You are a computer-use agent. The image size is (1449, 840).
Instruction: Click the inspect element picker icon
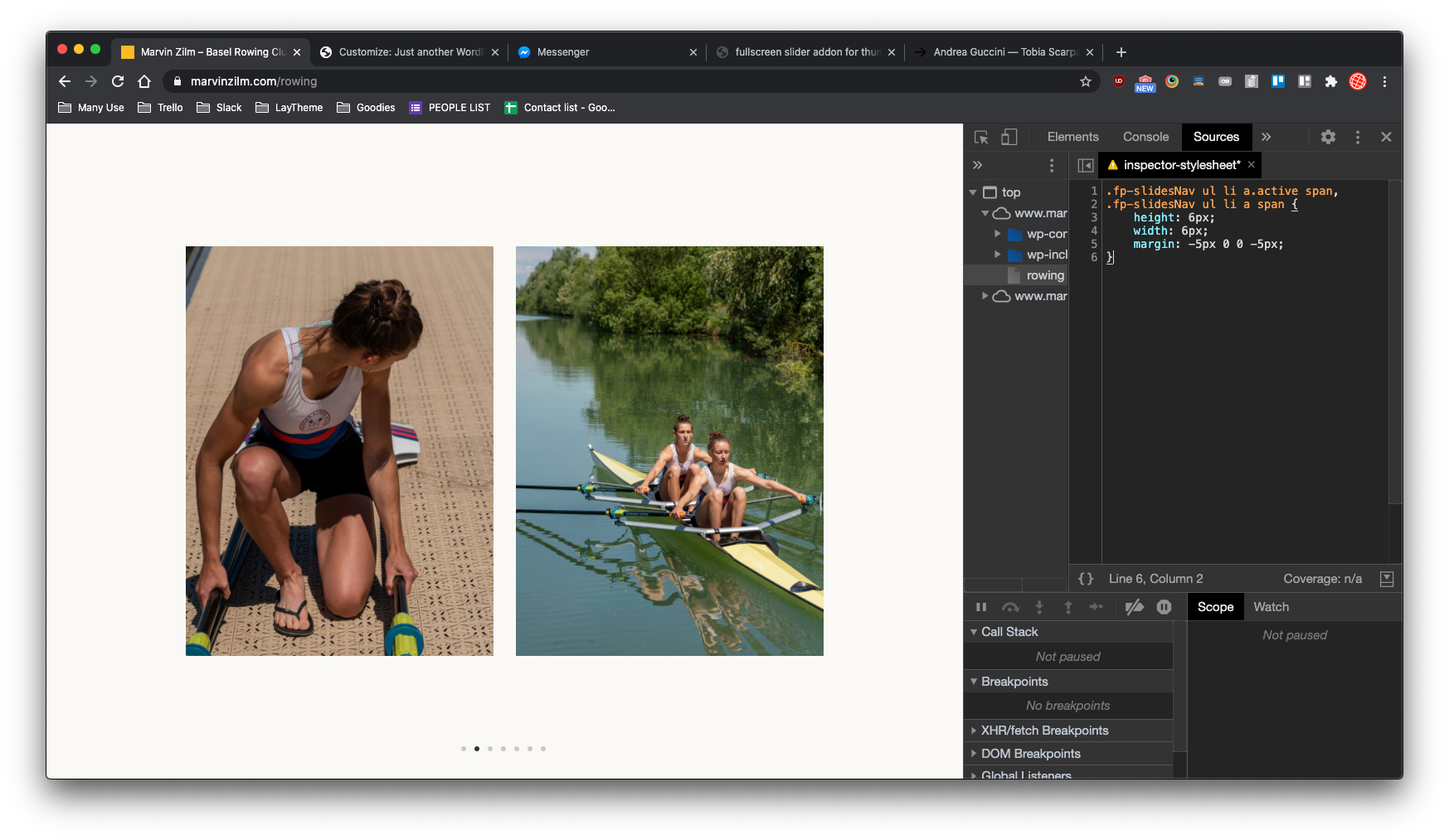pyautogui.click(x=981, y=138)
